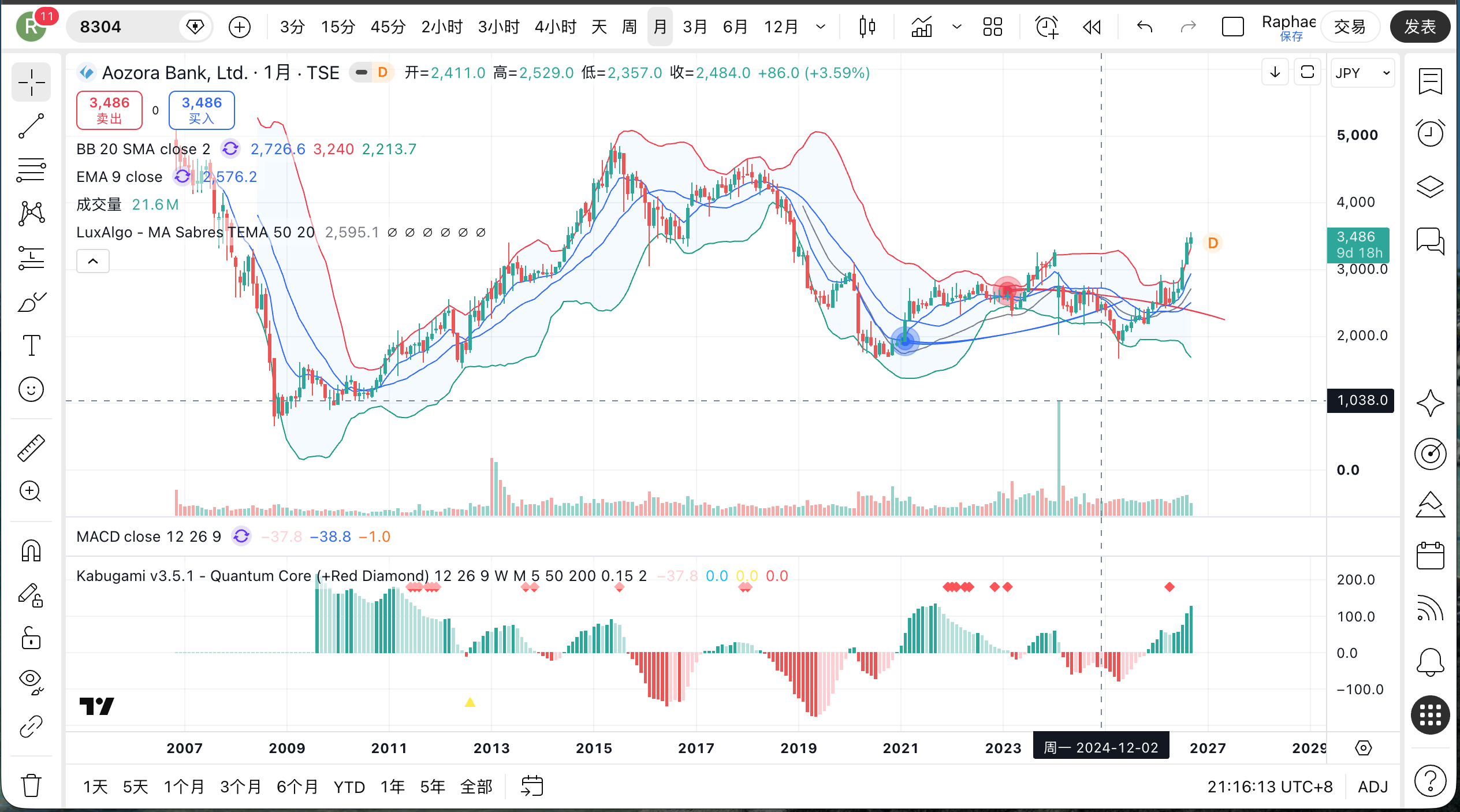Undo the last chart action

tap(1144, 27)
